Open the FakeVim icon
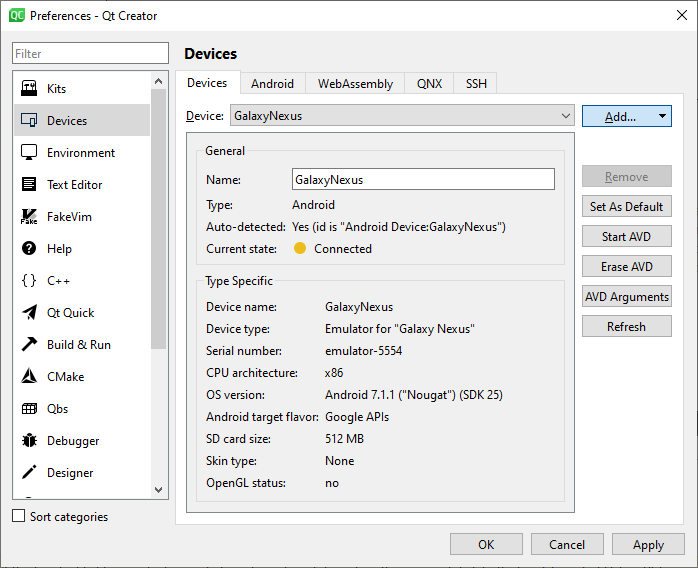The height and width of the screenshot is (568, 698). pyautogui.click(x=29, y=216)
